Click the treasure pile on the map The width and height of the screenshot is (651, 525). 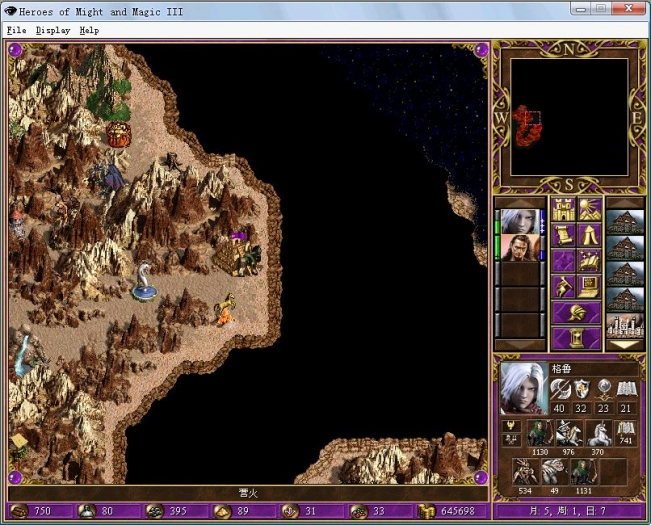(118, 134)
